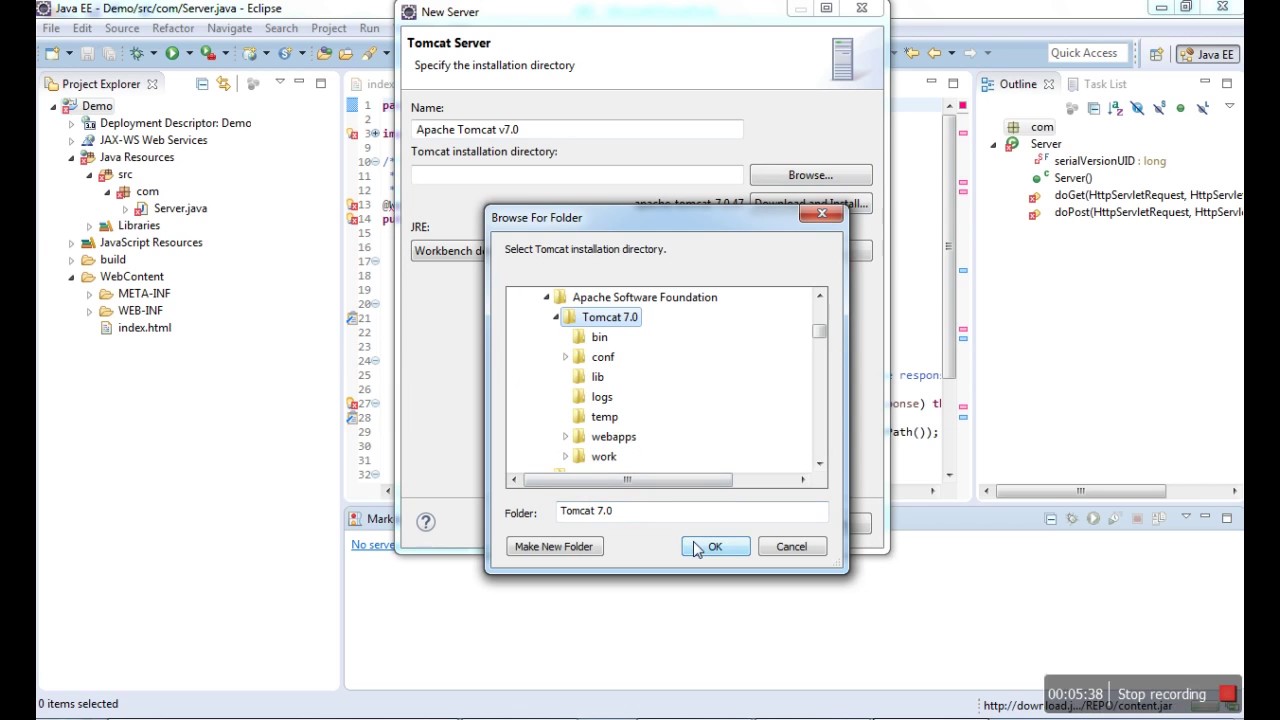Click OK in Browse For Folder

[x=716, y=546]
